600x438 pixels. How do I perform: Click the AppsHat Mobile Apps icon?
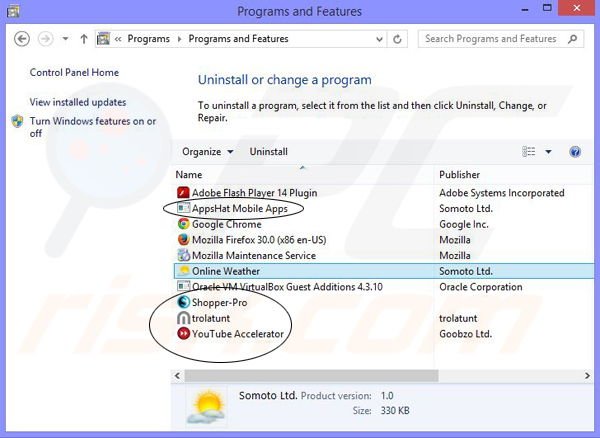184,208
